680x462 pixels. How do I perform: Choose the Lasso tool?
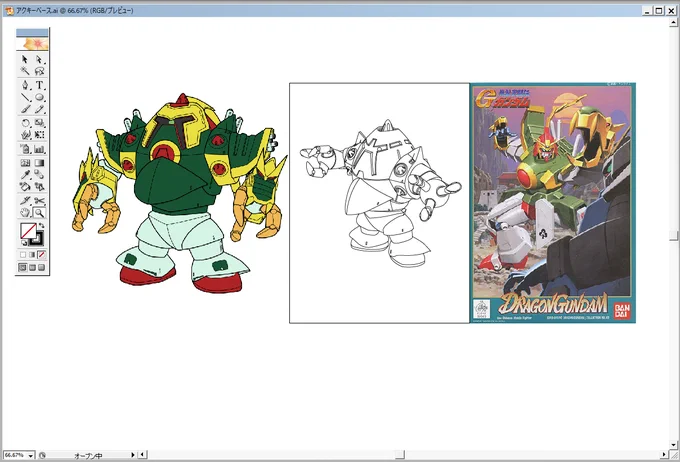pos(39,71)
